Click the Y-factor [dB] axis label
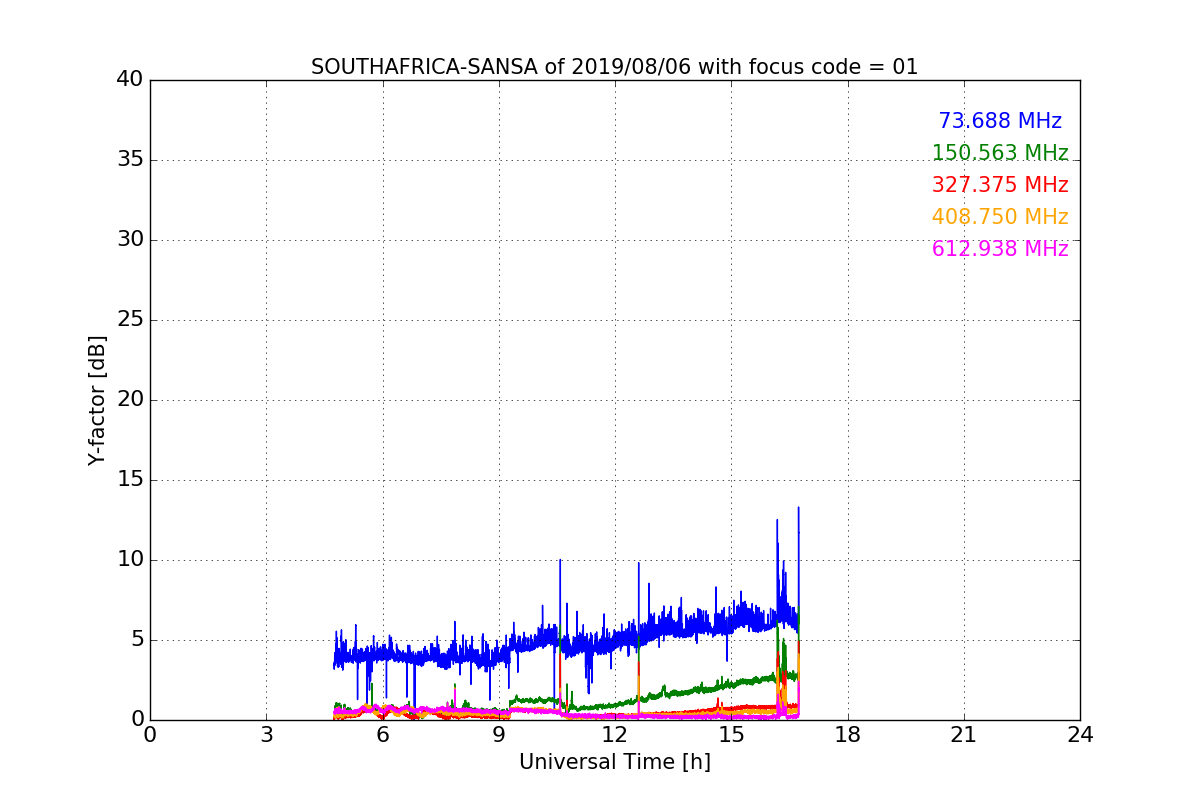 pyautogui.click(x=97, y=400)
